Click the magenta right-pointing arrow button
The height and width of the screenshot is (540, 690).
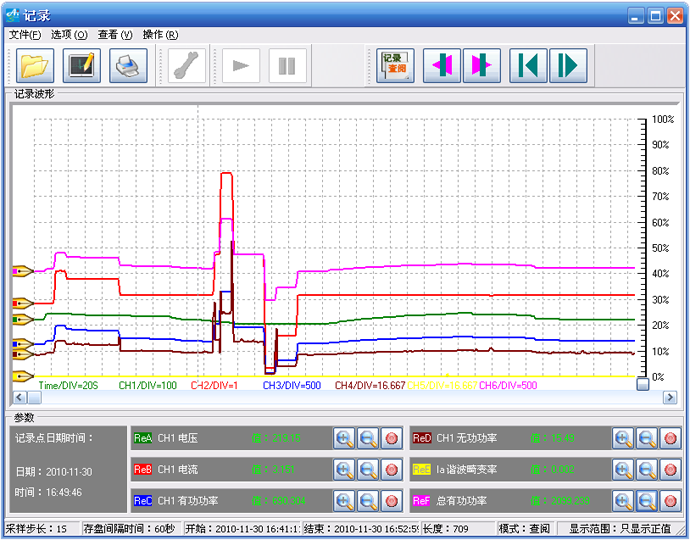point(480,66)
